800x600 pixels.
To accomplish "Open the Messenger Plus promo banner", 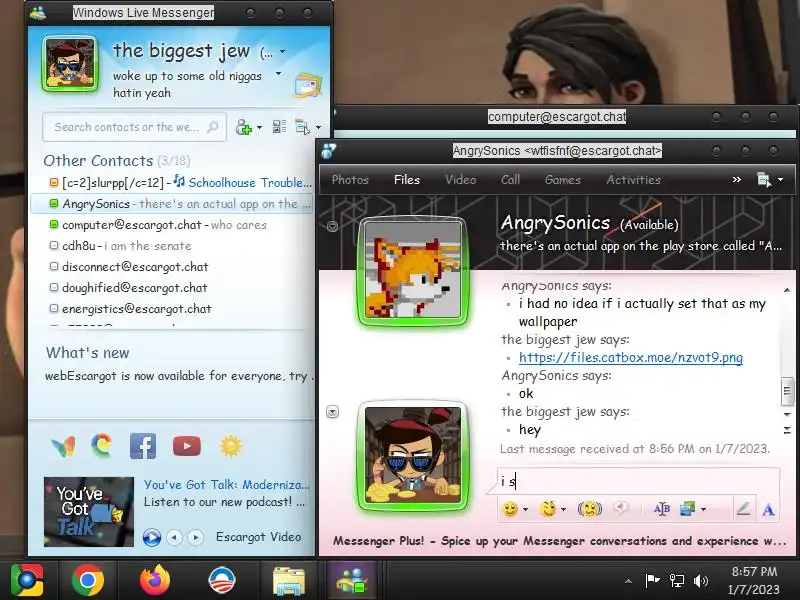I will tap(559, 541).
